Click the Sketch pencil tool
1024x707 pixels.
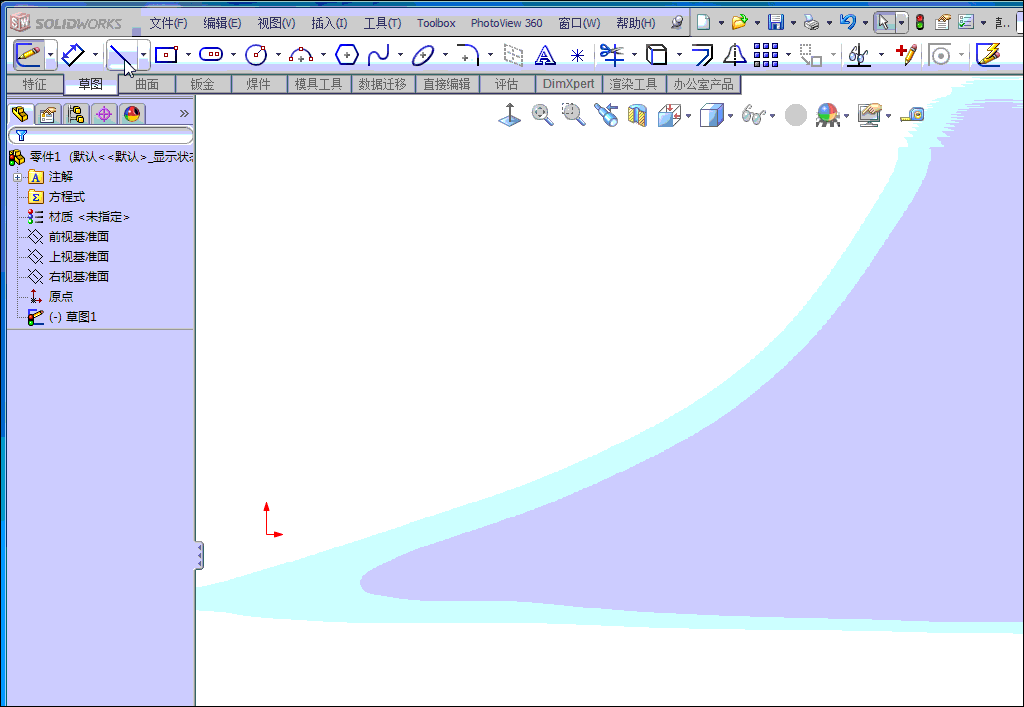pos(28,54)
